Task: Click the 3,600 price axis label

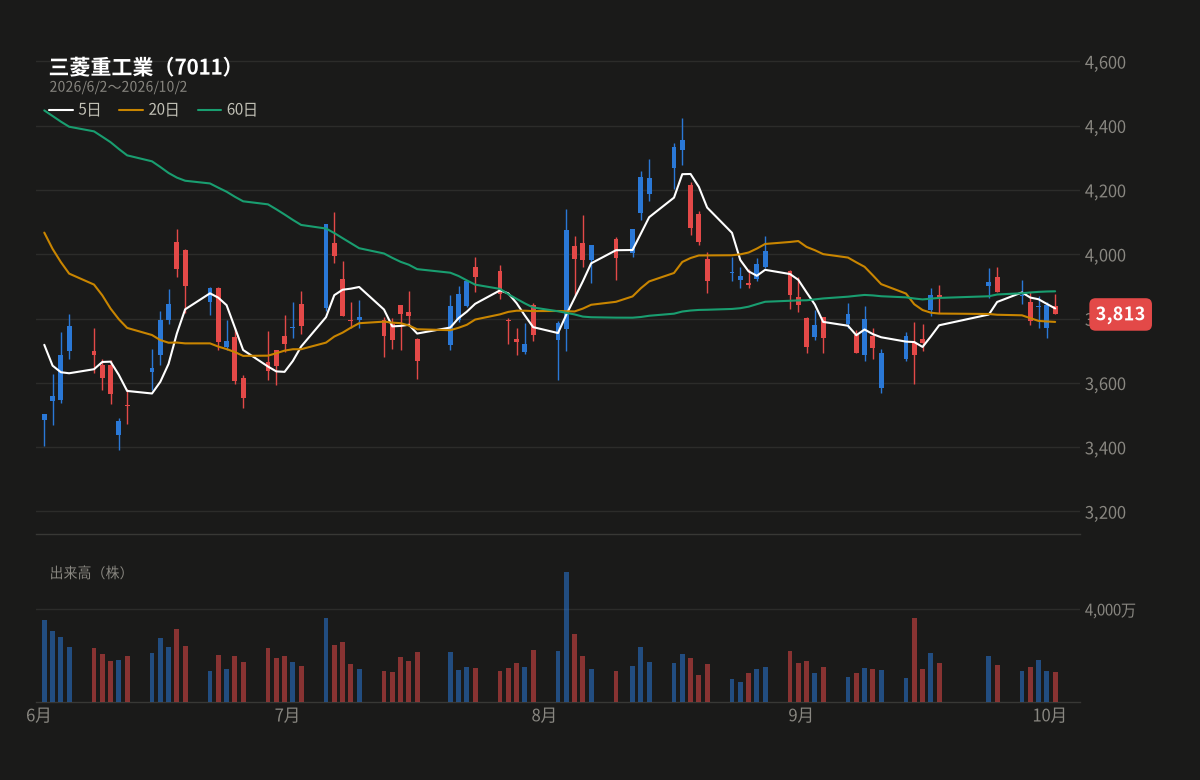Action: point(1105,384)
